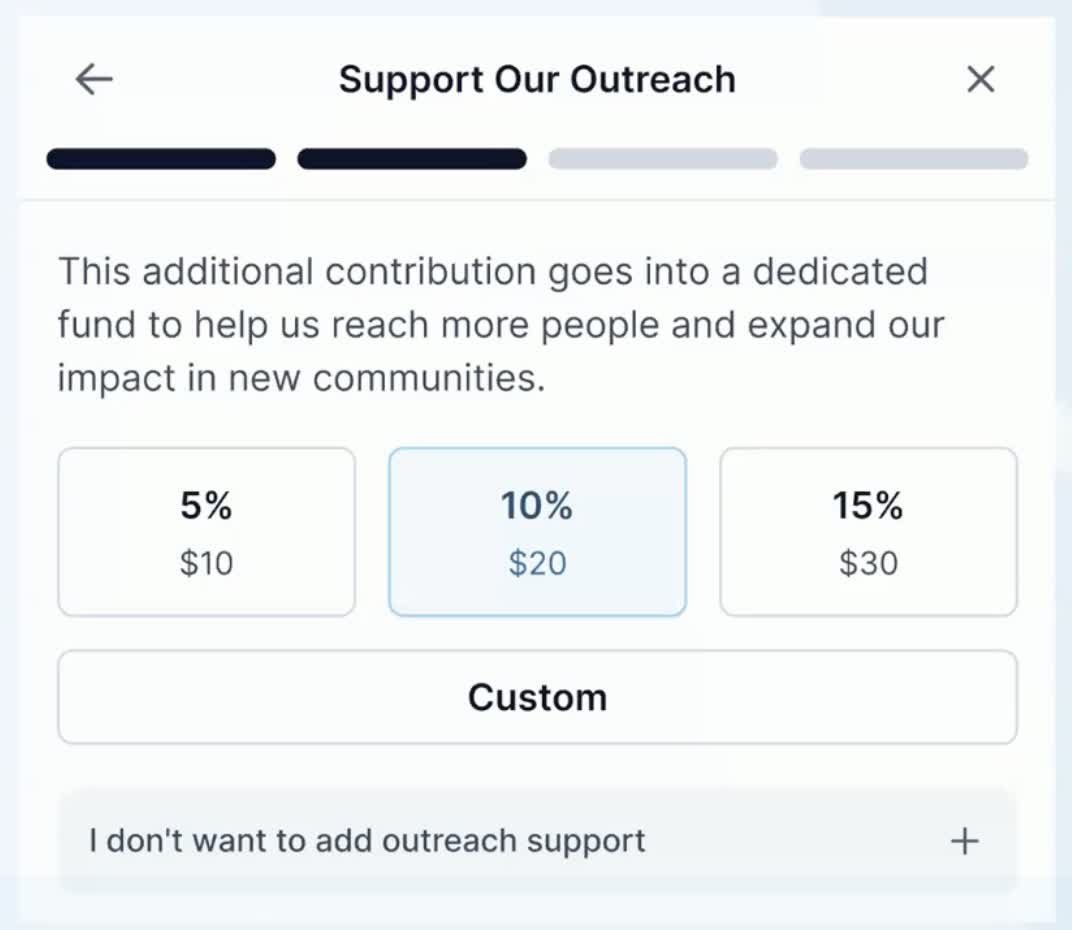The width and height of the screenshot is (1072, 930).
Task: Go back using the left arrow icon
Action: point(94,79)
